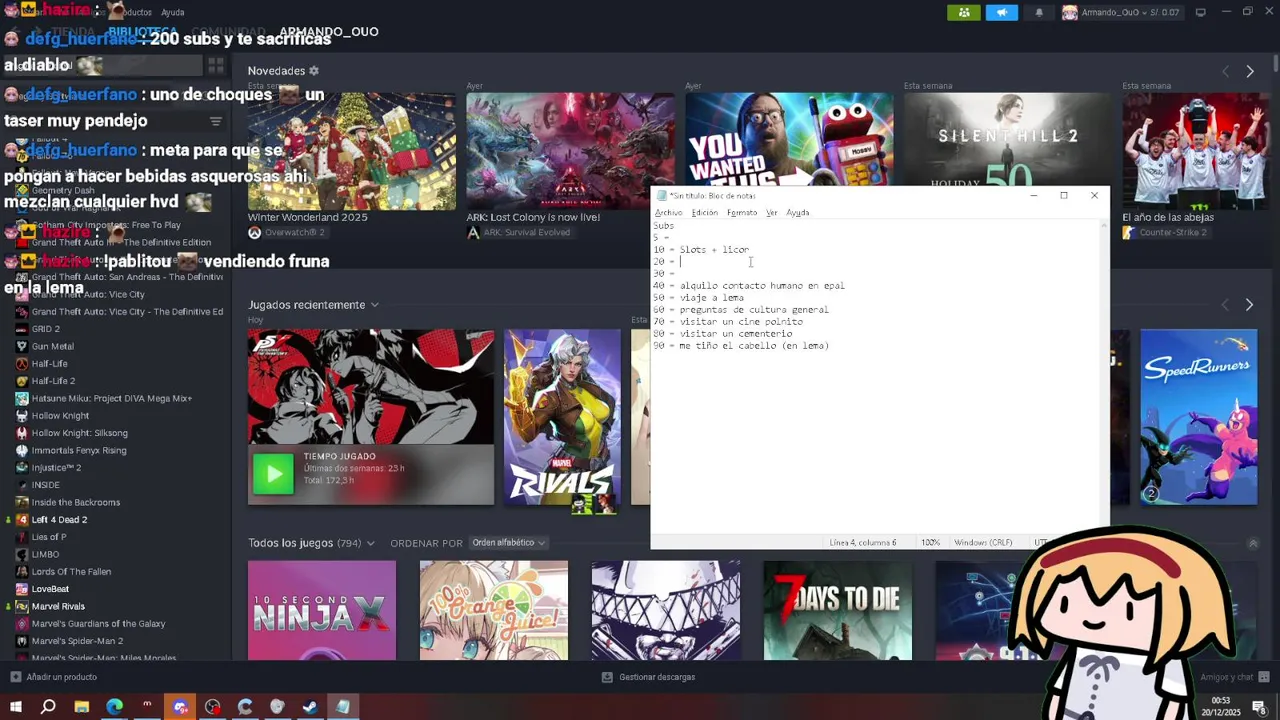Expand Todos los juegos (794) dropdown
1280x720 pixels.
coord(370,543)
